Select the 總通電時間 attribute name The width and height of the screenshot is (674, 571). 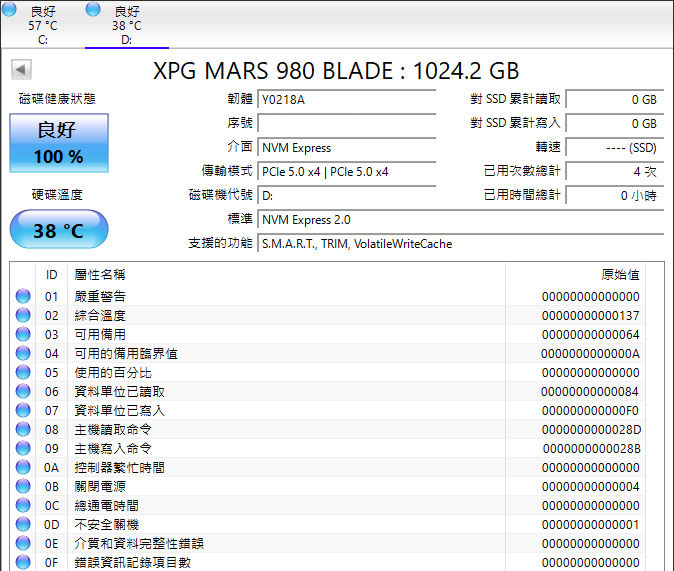click(x=106, y=505)
